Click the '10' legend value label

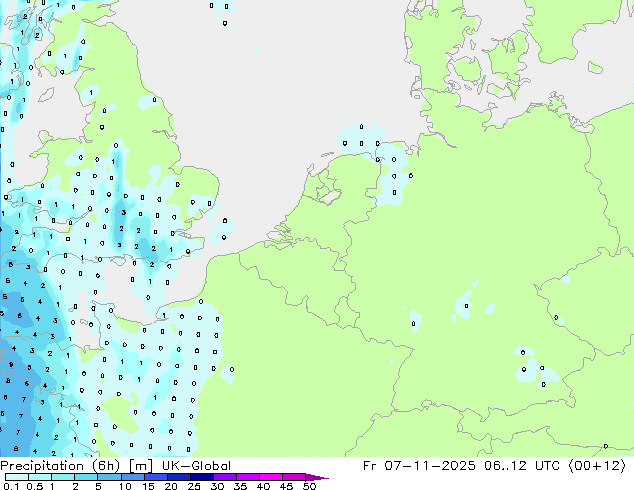tap(125, 486)
